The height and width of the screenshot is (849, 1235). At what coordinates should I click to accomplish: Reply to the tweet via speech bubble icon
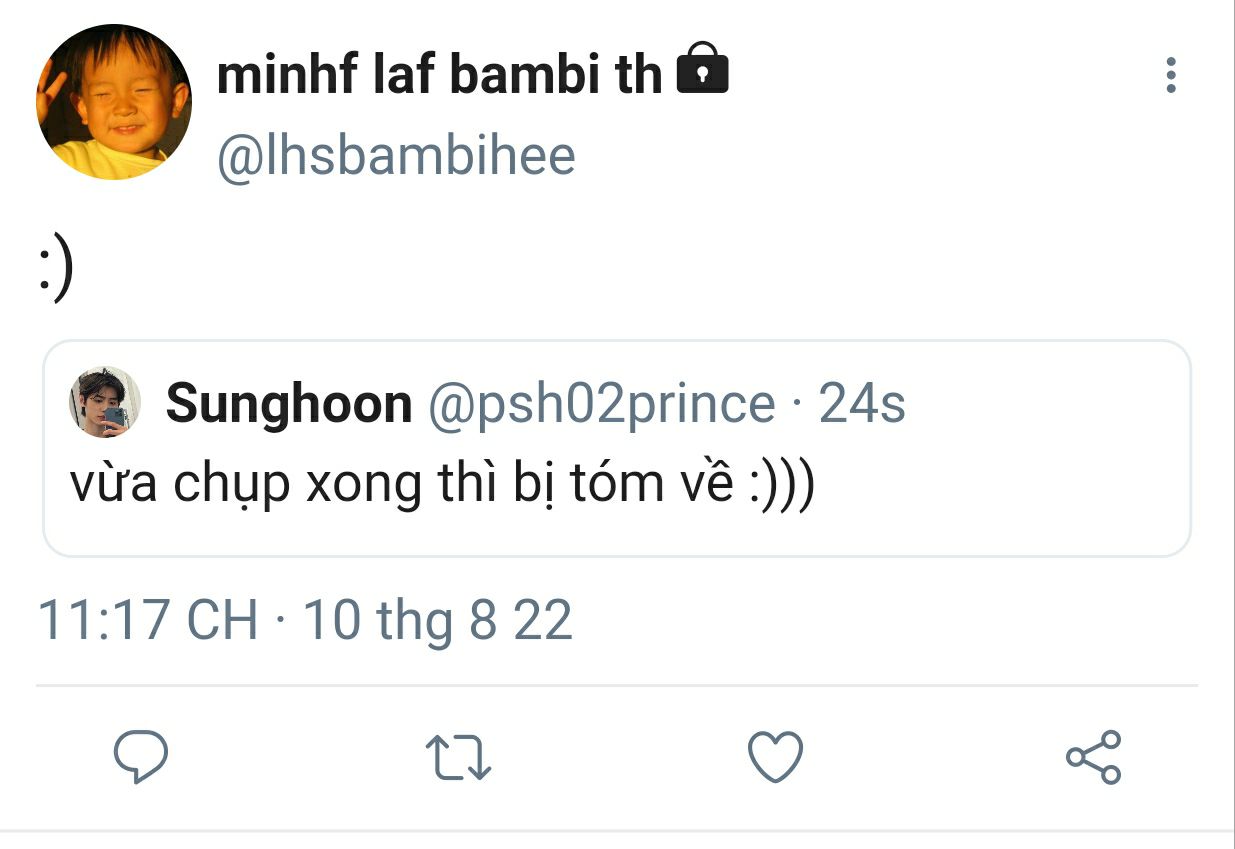point(141,756)
